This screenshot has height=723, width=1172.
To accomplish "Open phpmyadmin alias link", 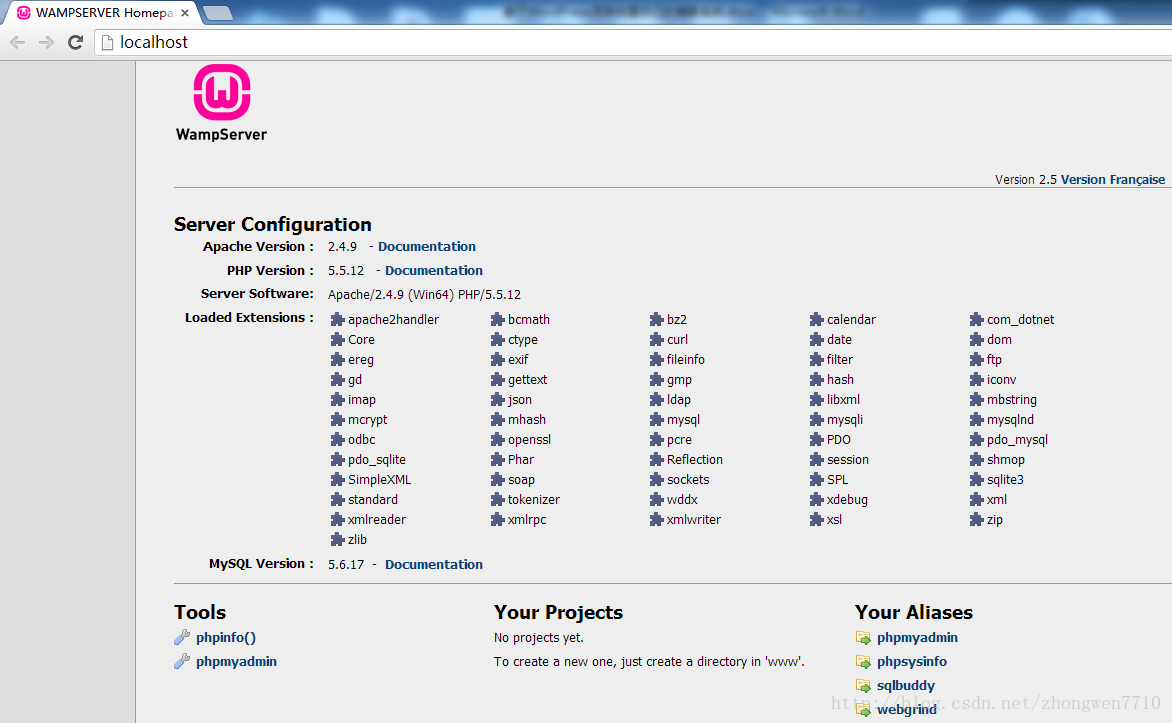I will (x=917, y=638).
